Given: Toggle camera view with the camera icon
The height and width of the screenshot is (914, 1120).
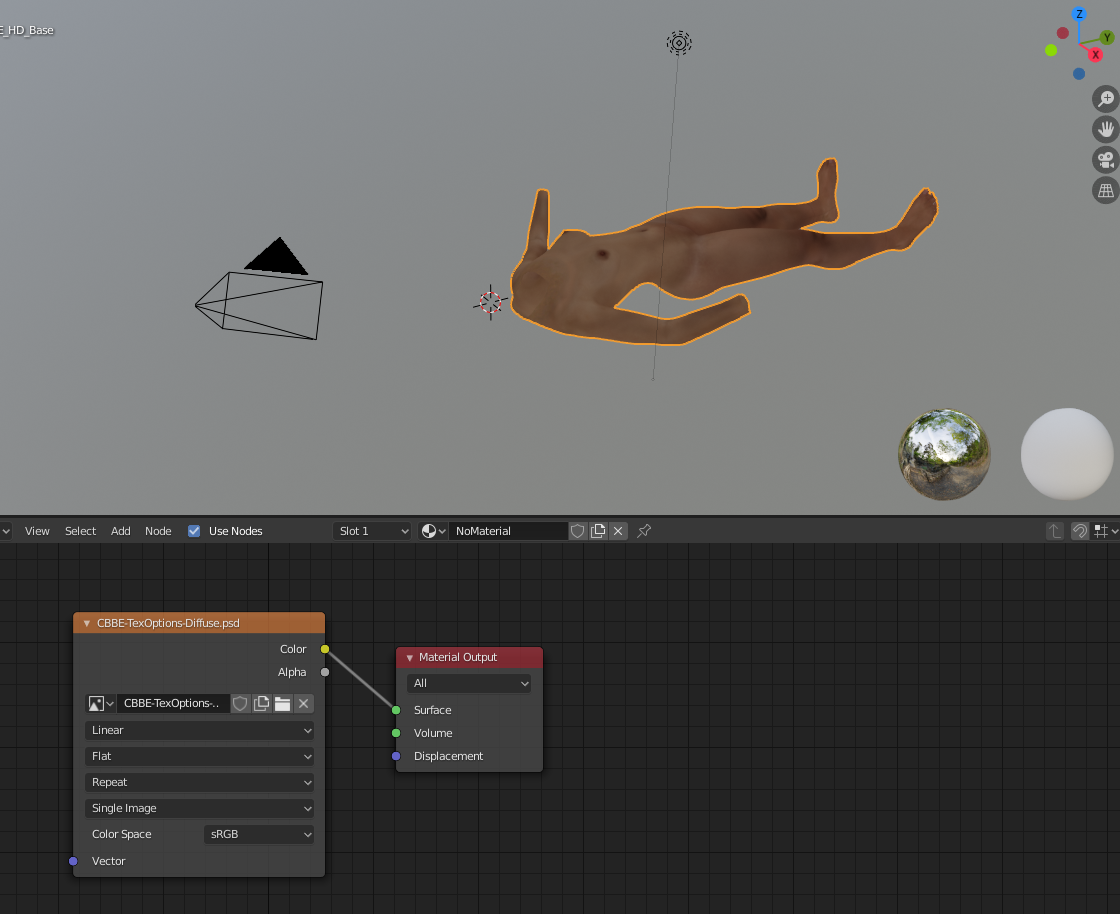Looking at the screenshot, I should (x=1106, y=160).
